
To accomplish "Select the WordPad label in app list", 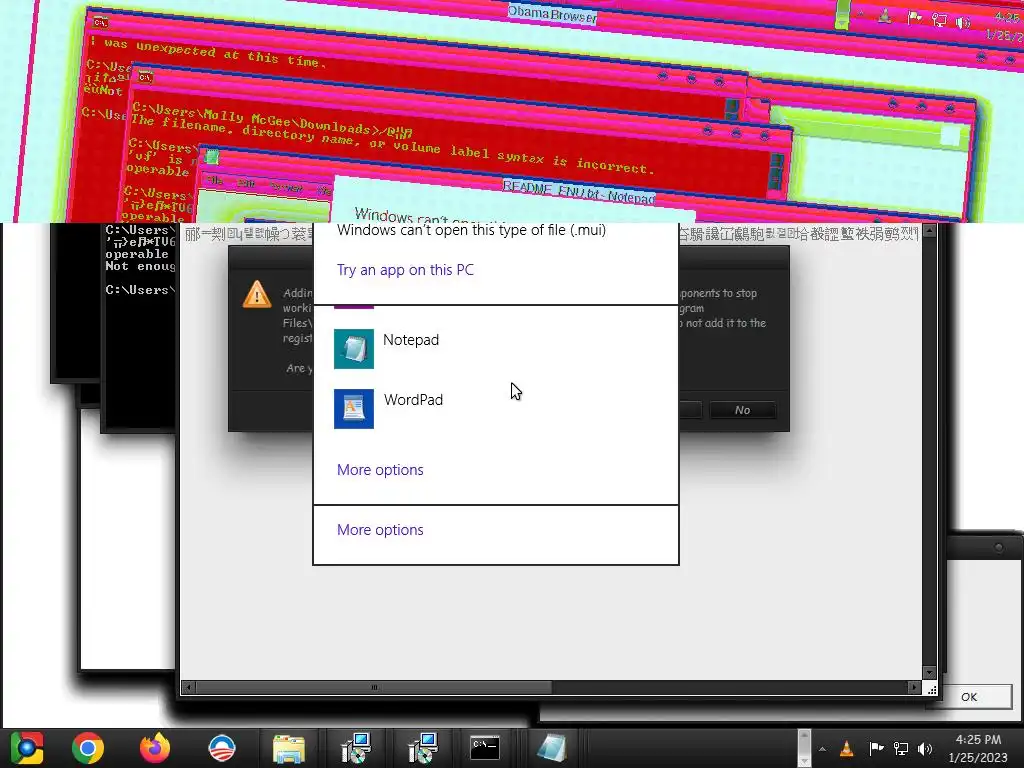I will [413, 400].
